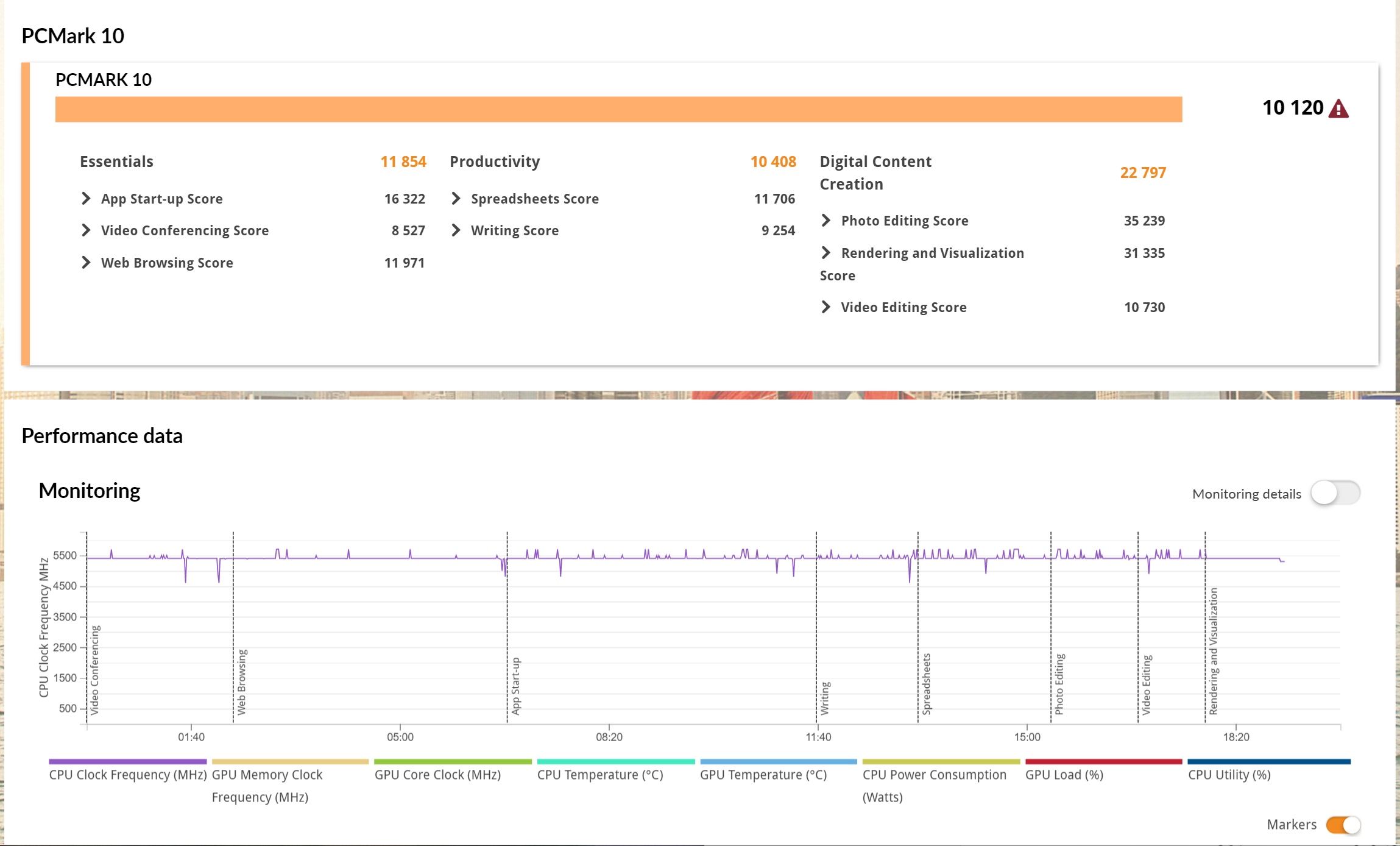Toggle CPU Utility legend entry
Viewport: 1400px width, 846px height.
[1269, 771]
